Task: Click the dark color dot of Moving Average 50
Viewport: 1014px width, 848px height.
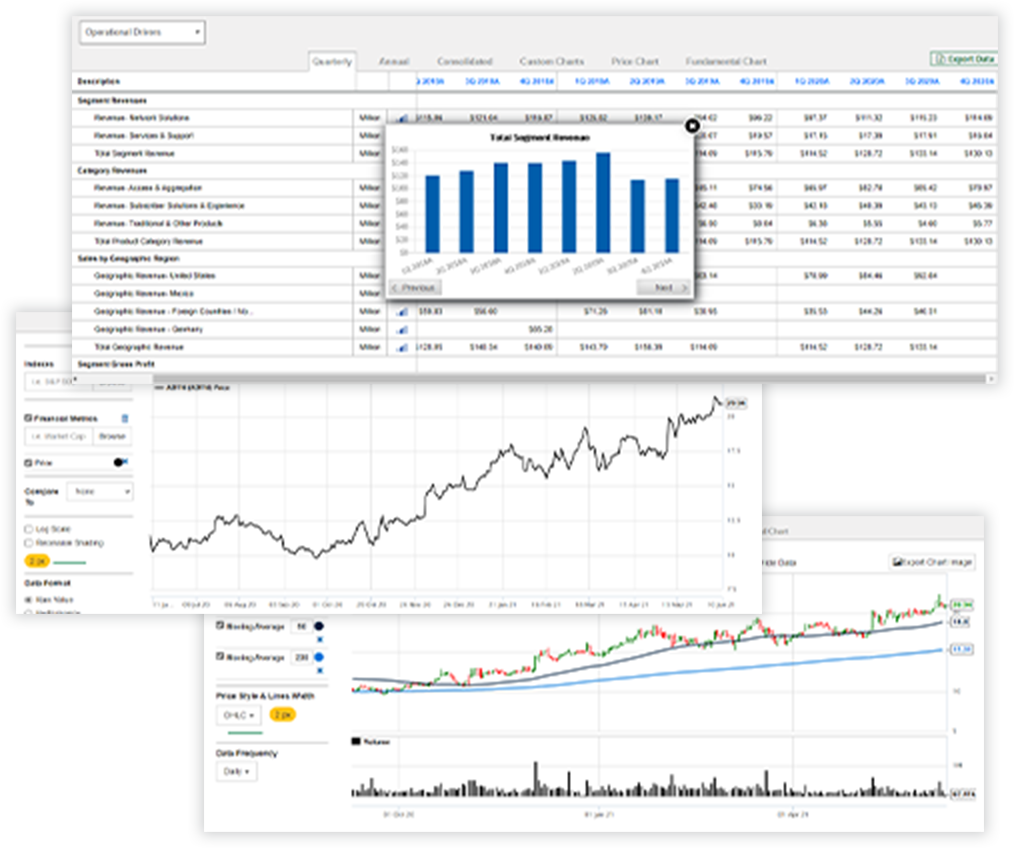Action: [319, 626]
